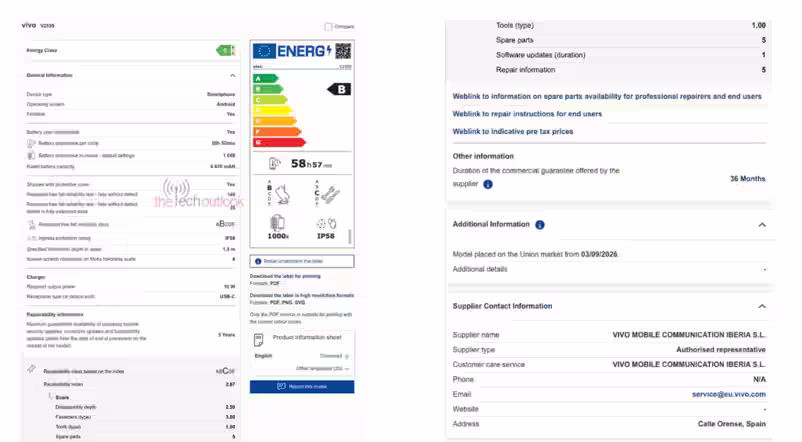The image size is (802, 442).
Task: Collapse the Additional Information section
Action: [762, 225]
